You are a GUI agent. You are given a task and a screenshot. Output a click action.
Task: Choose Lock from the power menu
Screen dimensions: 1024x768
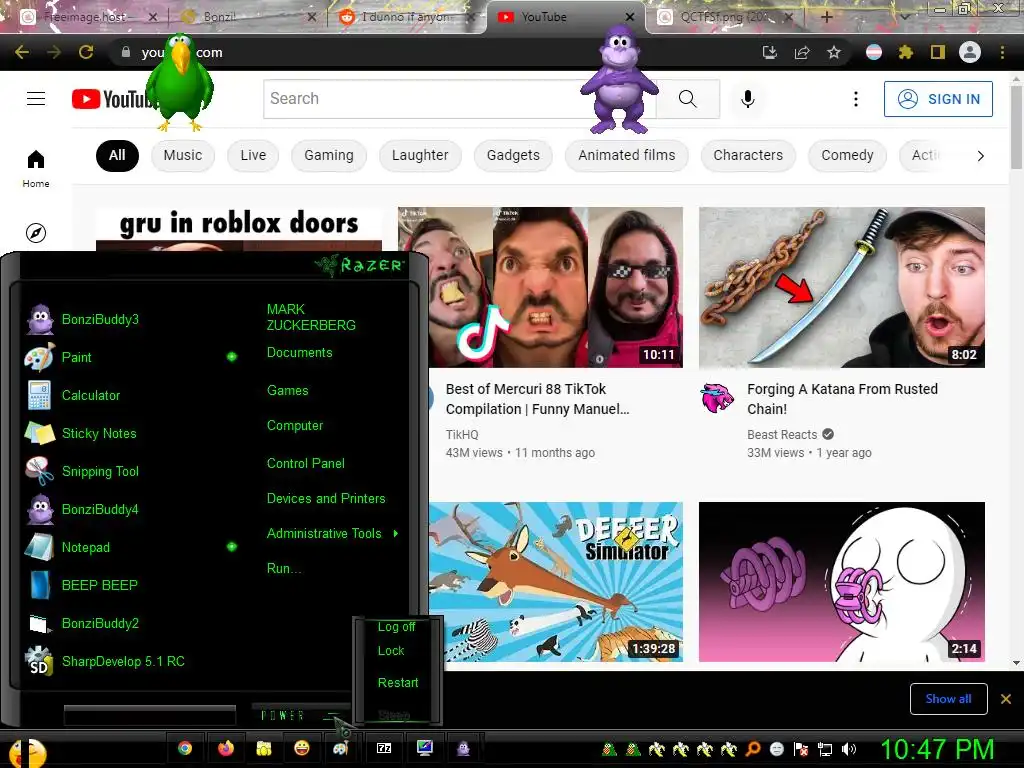coord(391,651)
